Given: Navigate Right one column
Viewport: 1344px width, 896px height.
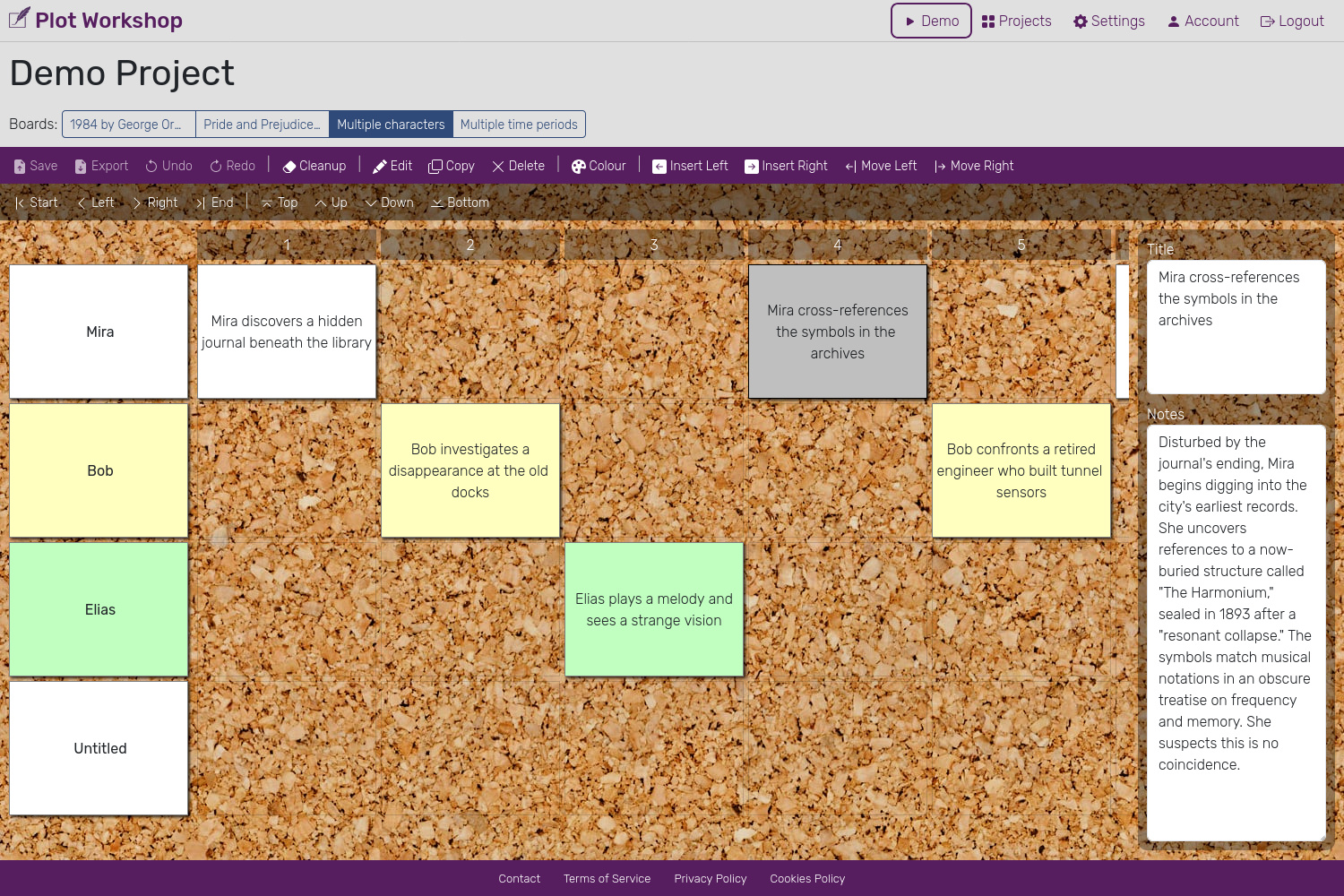Looking at the screenshot, I should (x=155, y=202).
